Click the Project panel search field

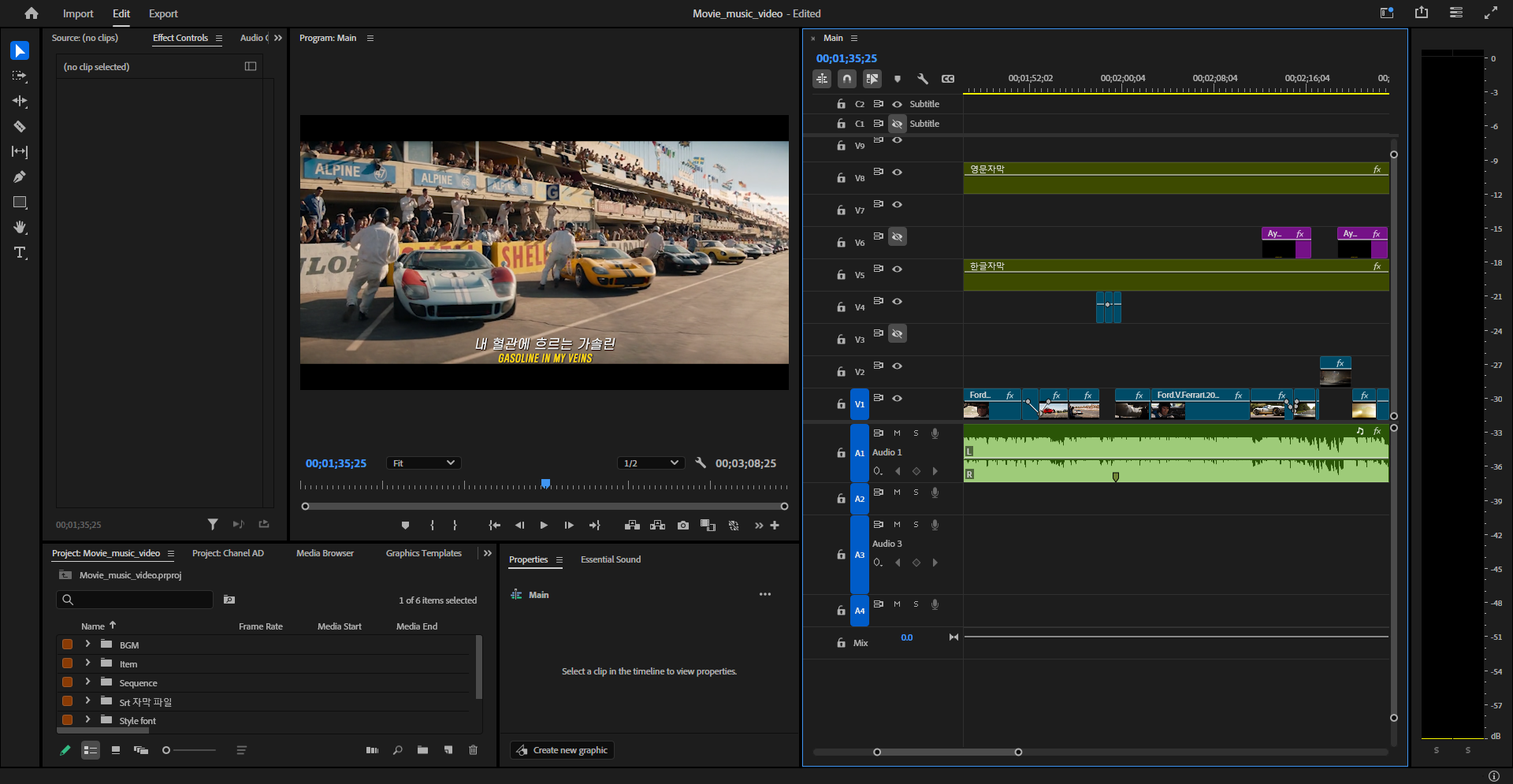click(x=135, y=600)
